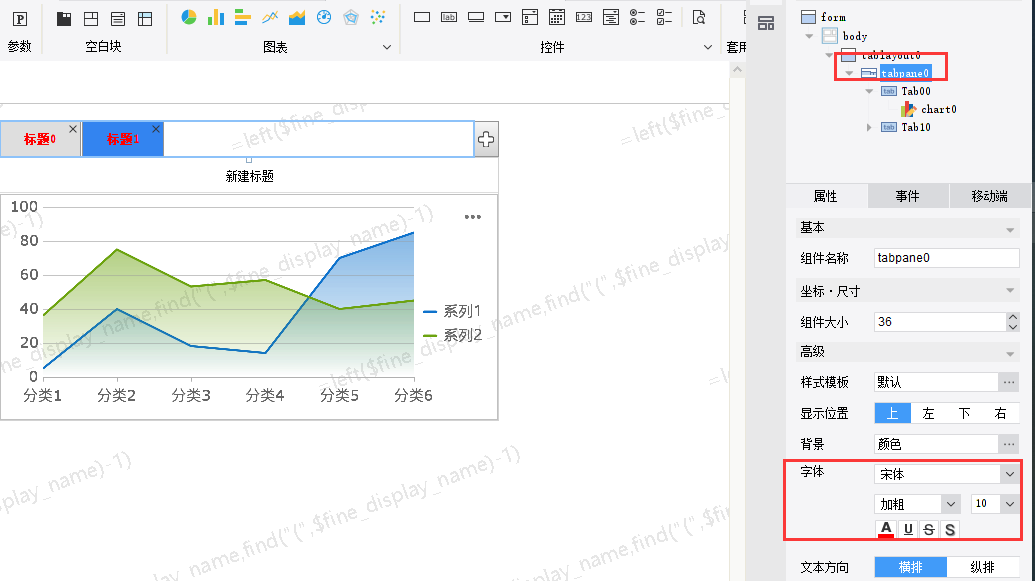The width and height of the screenshot is (1035, 581).
Task: Select the report block icon with text lines
Action: [x=118, y=18]
